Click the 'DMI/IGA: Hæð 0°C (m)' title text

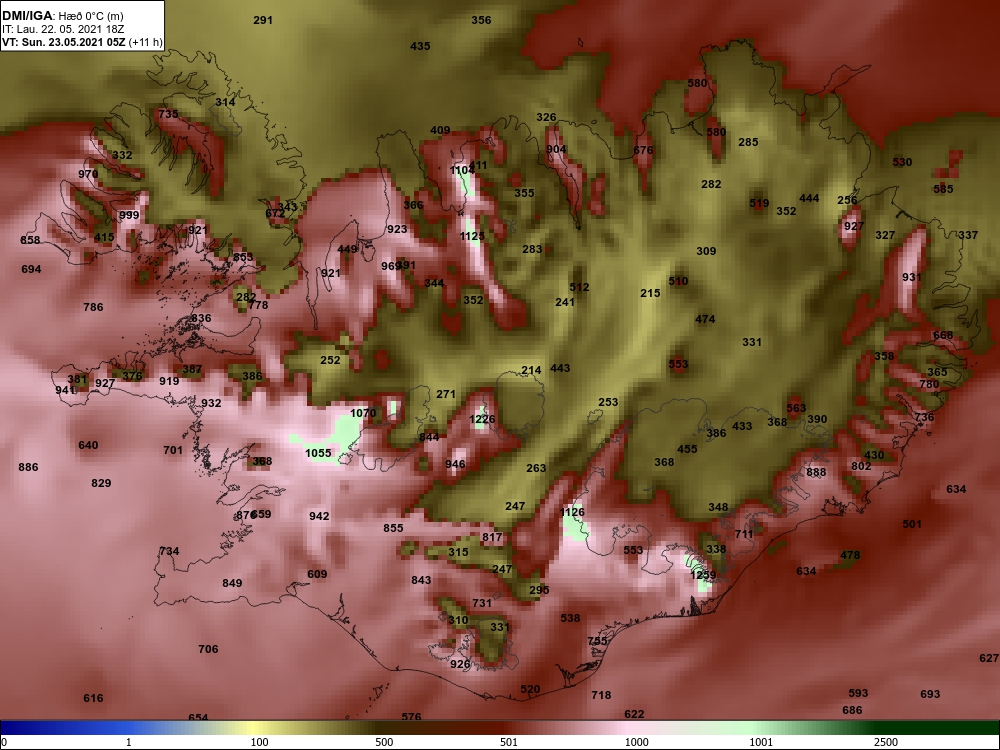coord(62,16)
